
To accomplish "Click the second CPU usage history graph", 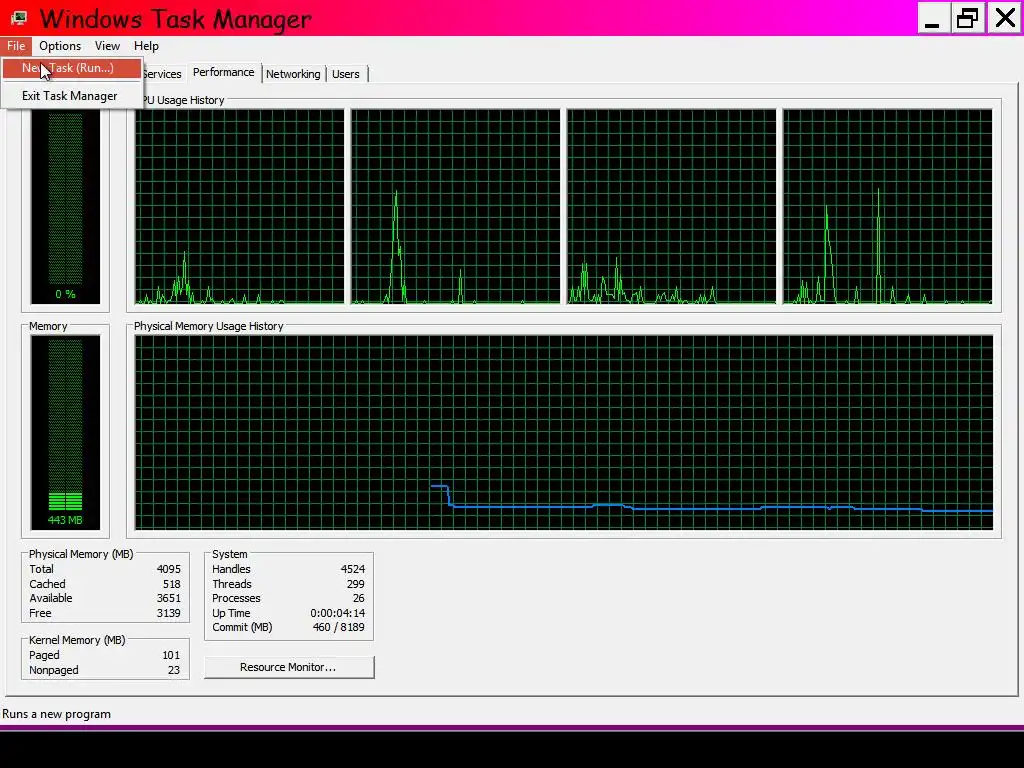I will point(456,206).
